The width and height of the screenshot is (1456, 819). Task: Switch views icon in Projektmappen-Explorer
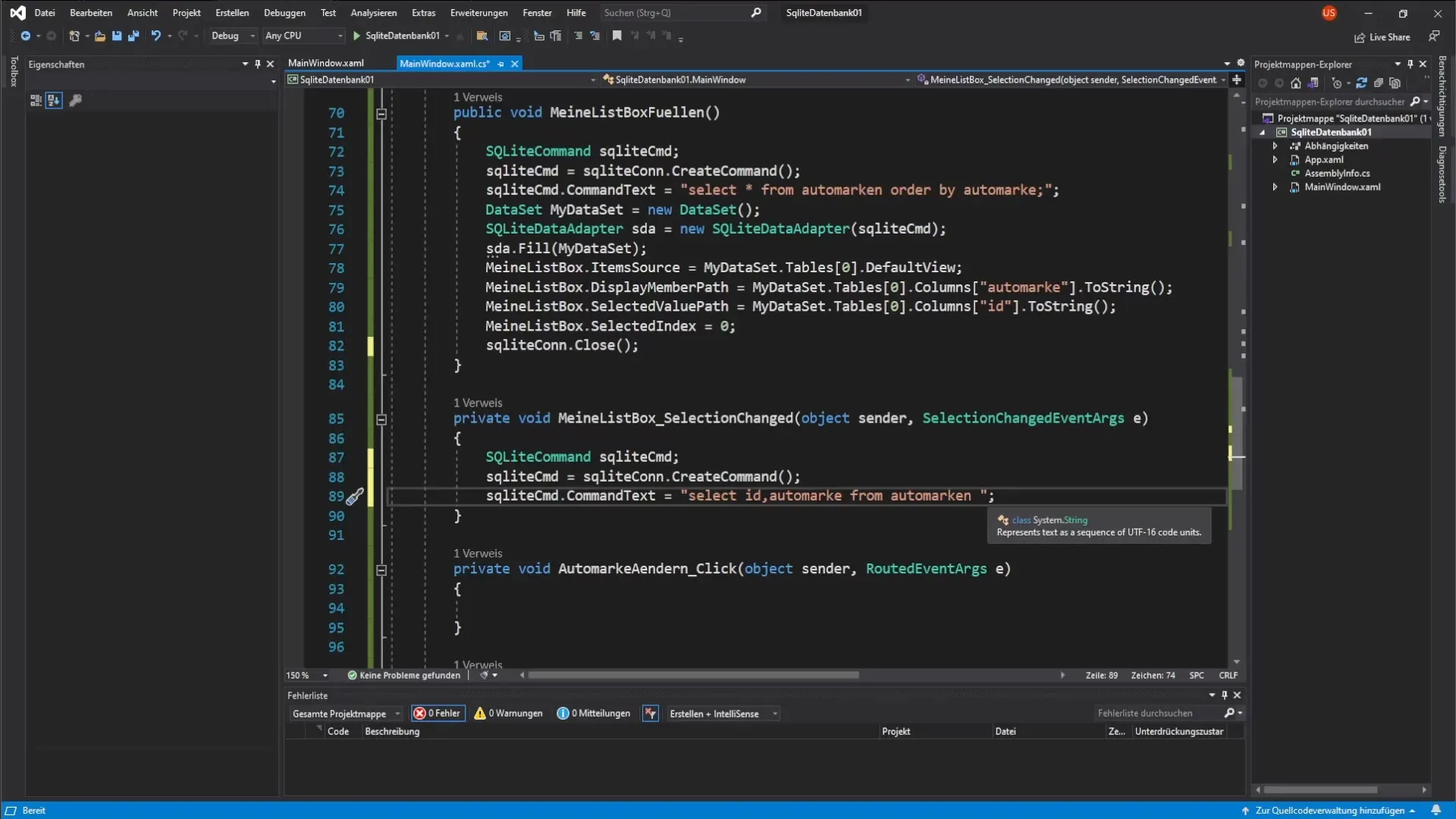pyautogui.click(x=1313, y=83)
